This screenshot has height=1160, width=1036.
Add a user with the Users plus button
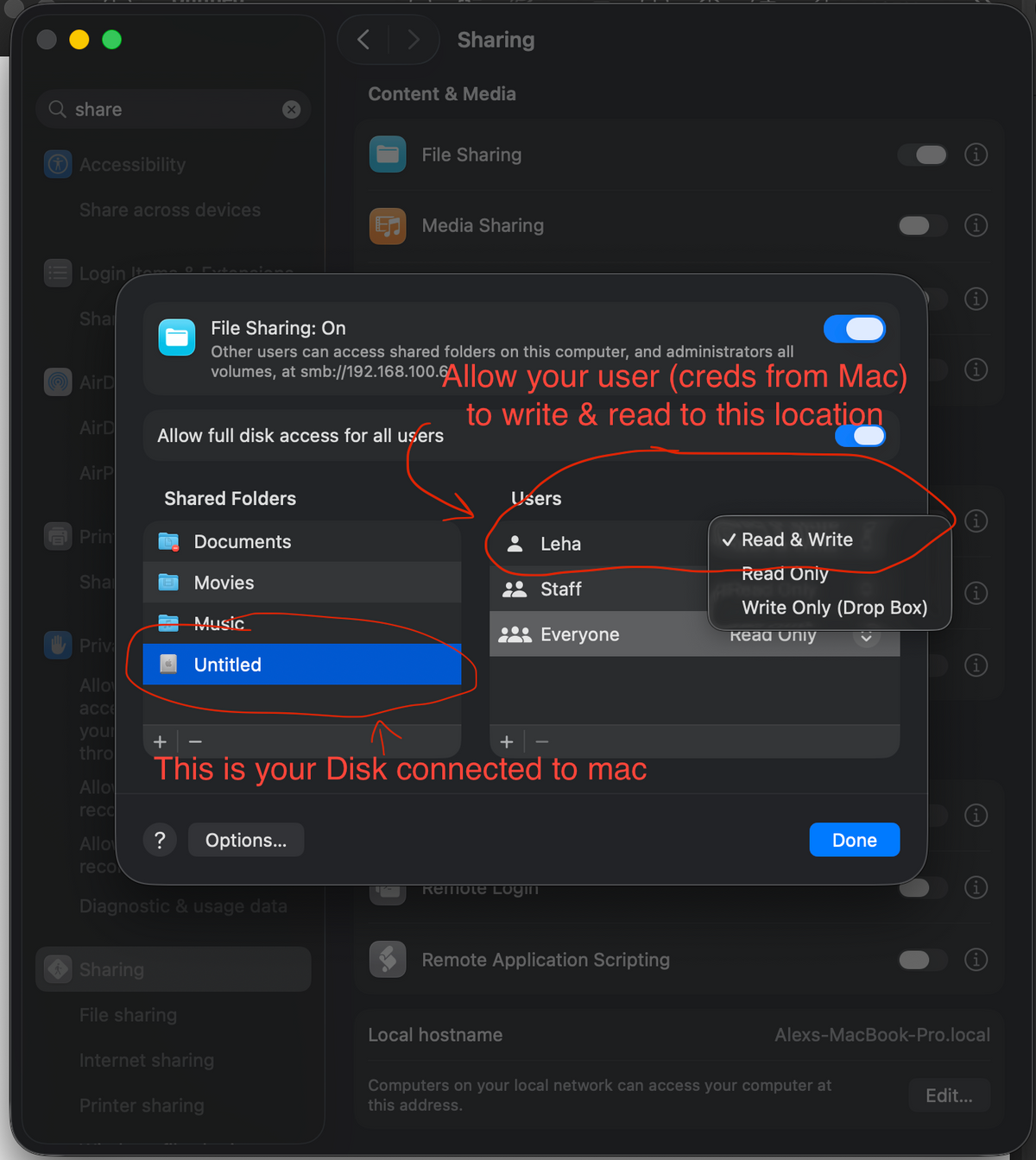point(507,741)
